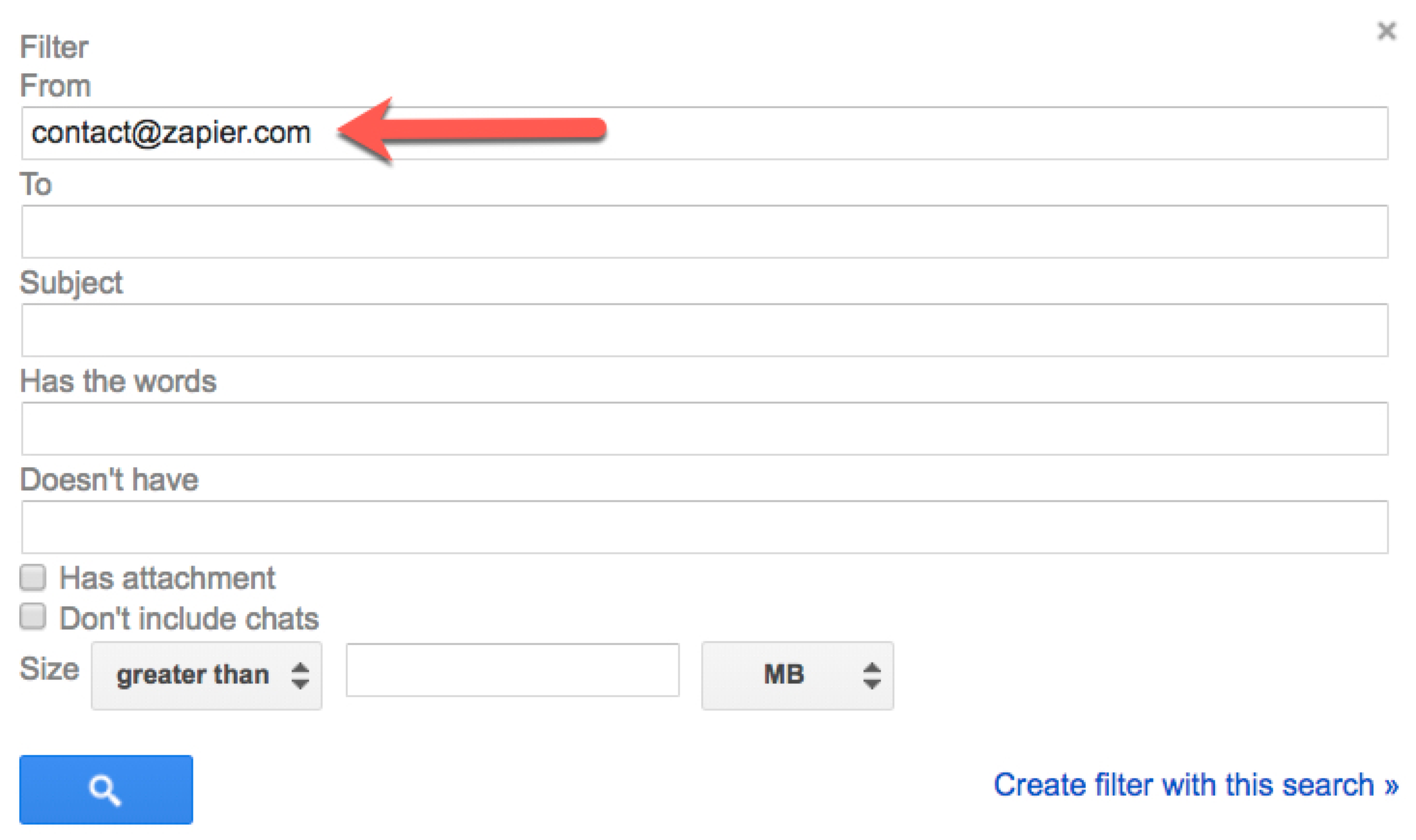Screen dimensions: 1416x840
Task: Open the MB size unit dropdown
Action: point(797,675)
